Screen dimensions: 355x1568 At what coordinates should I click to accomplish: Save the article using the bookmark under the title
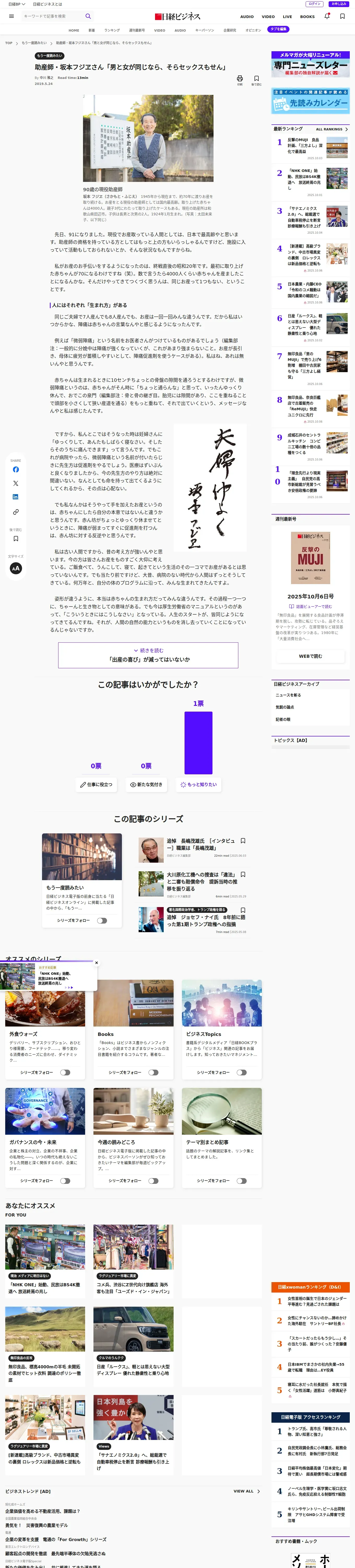pyautogui.click(x=257, y=78)
